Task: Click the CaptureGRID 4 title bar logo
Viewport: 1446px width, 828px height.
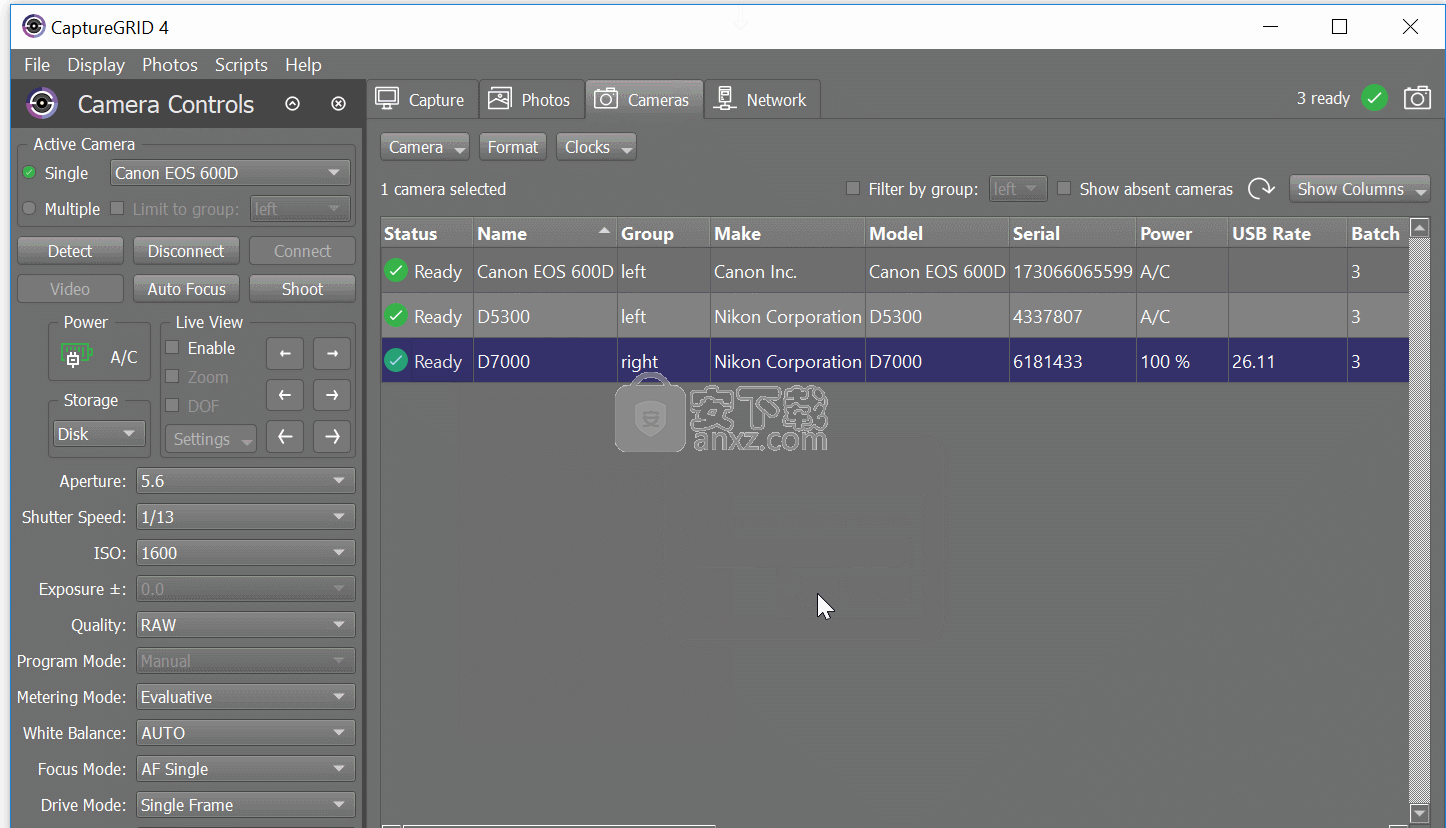Action: pos(33,27)
